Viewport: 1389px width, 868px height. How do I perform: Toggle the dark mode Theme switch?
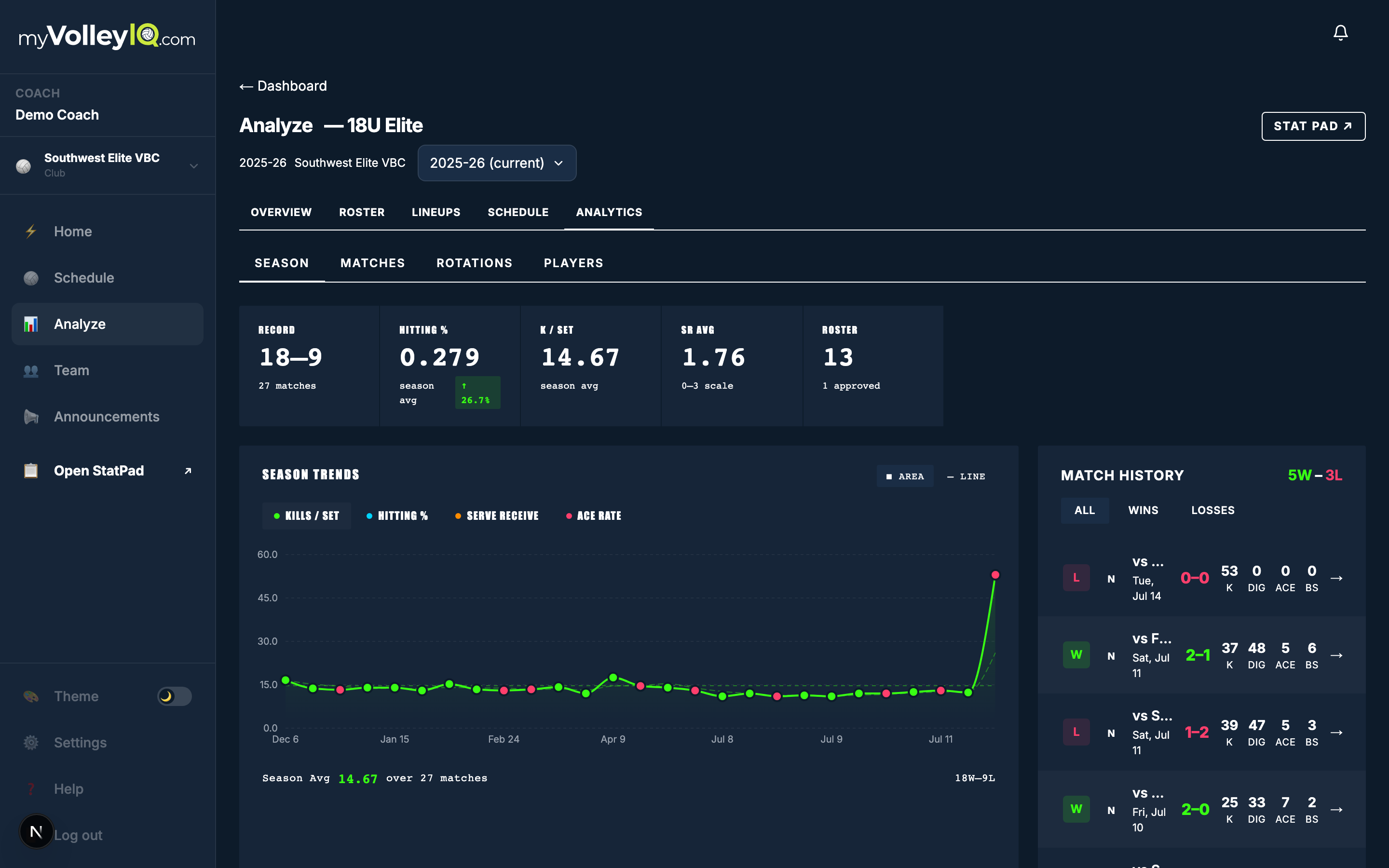175,696
